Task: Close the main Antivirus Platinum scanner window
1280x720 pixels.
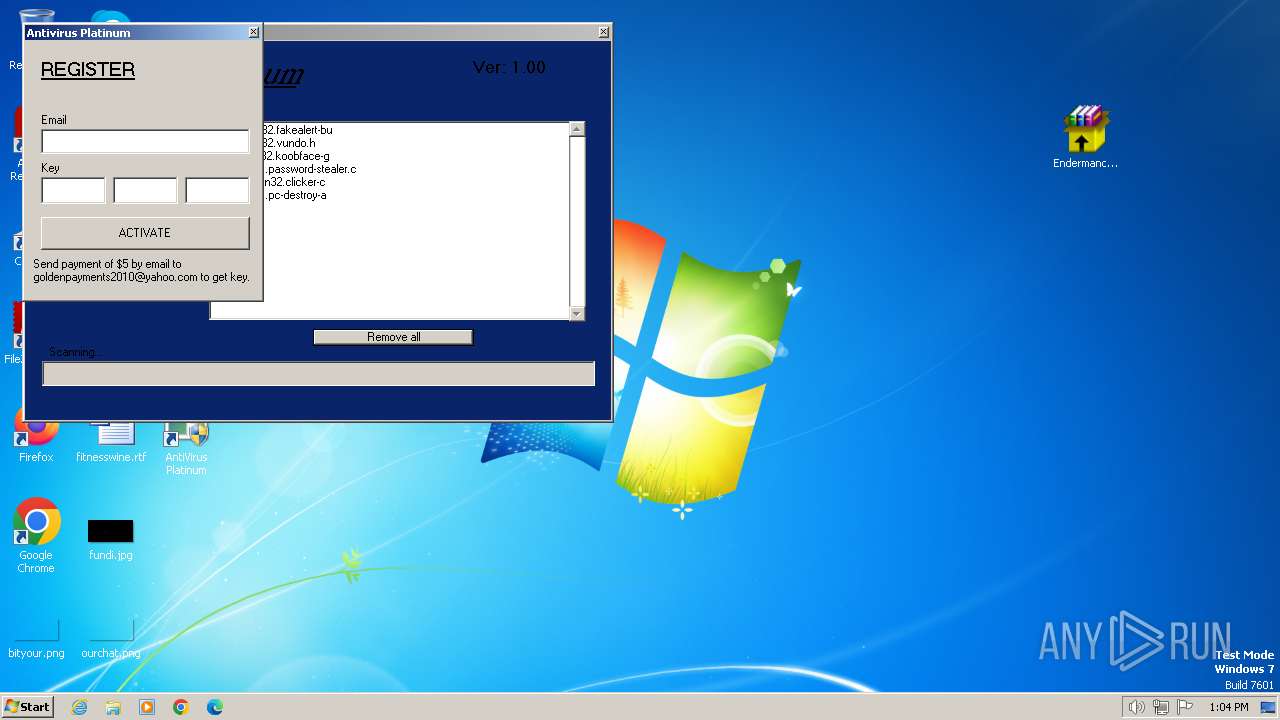Action: 603,33
